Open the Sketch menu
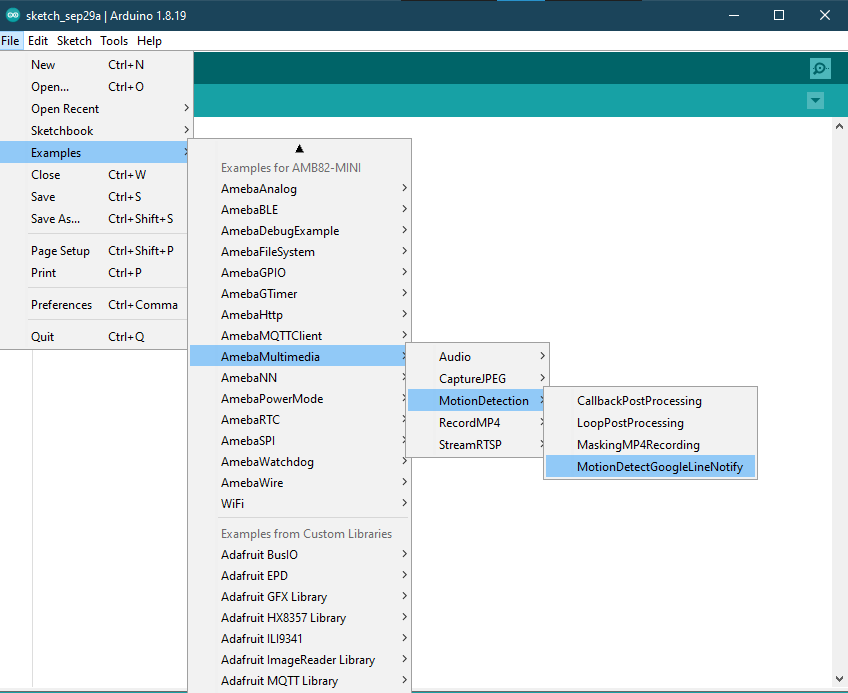 (74, 41)
